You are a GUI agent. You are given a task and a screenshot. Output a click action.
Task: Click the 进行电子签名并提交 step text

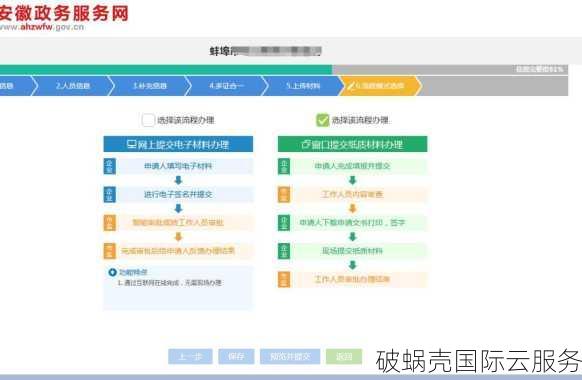[178, 194]
